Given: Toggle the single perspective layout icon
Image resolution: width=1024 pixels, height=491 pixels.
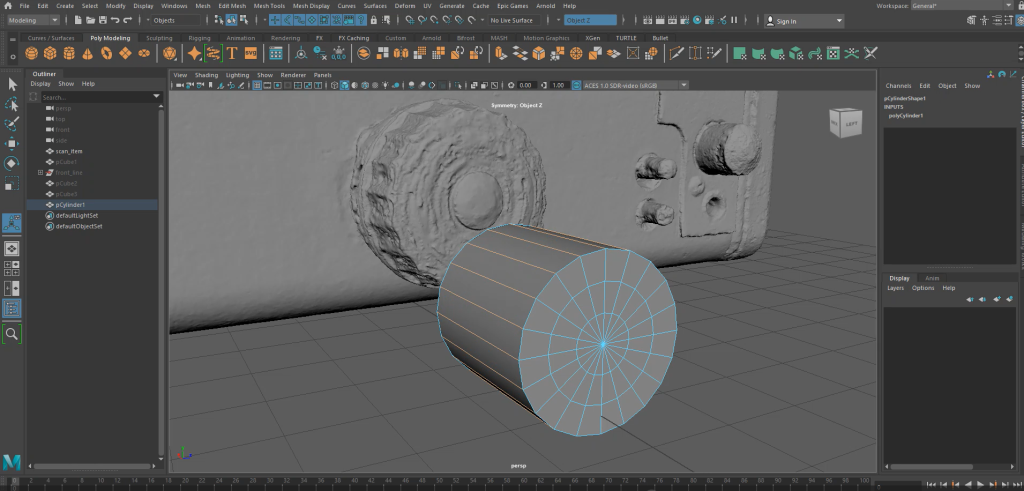Looking at the screenshot, I should pyautogui.click(x=12, y=249).
